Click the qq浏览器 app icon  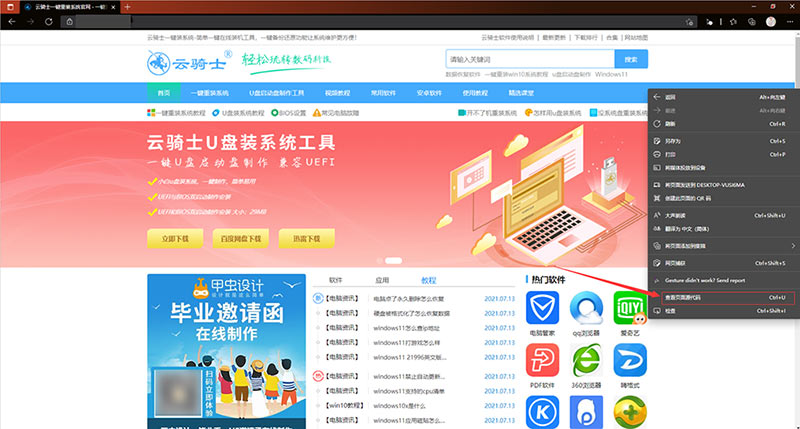tap(586, 308)
